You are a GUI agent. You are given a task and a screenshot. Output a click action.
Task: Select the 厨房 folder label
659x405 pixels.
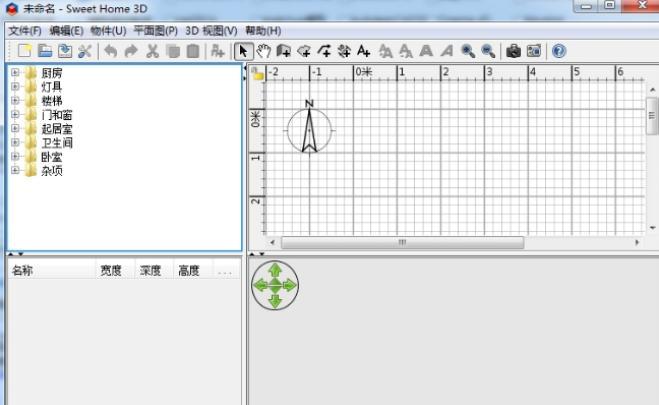(x=52, y=73)
